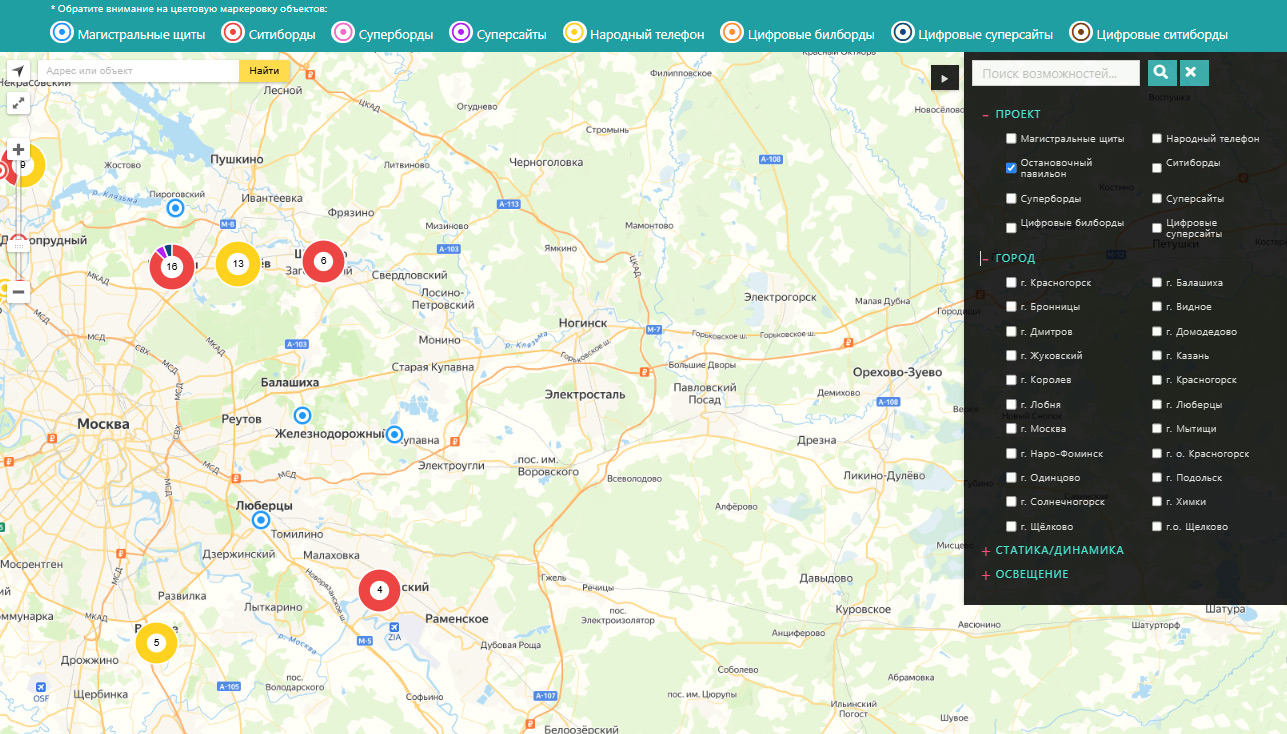Click the blue marker above Железнодорожный
Image resolution: width=1287 pixels, height=734 pixels.
tap(302, 415)
